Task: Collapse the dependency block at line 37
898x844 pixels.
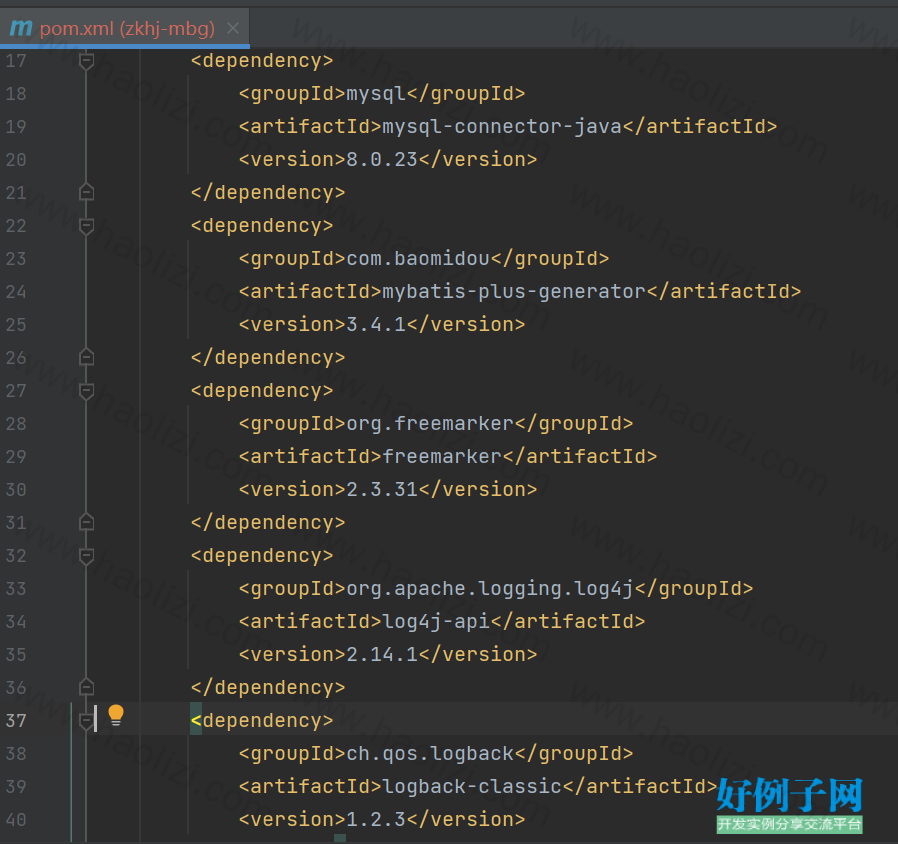Action: pyautogui.click(x=86, y=720)
